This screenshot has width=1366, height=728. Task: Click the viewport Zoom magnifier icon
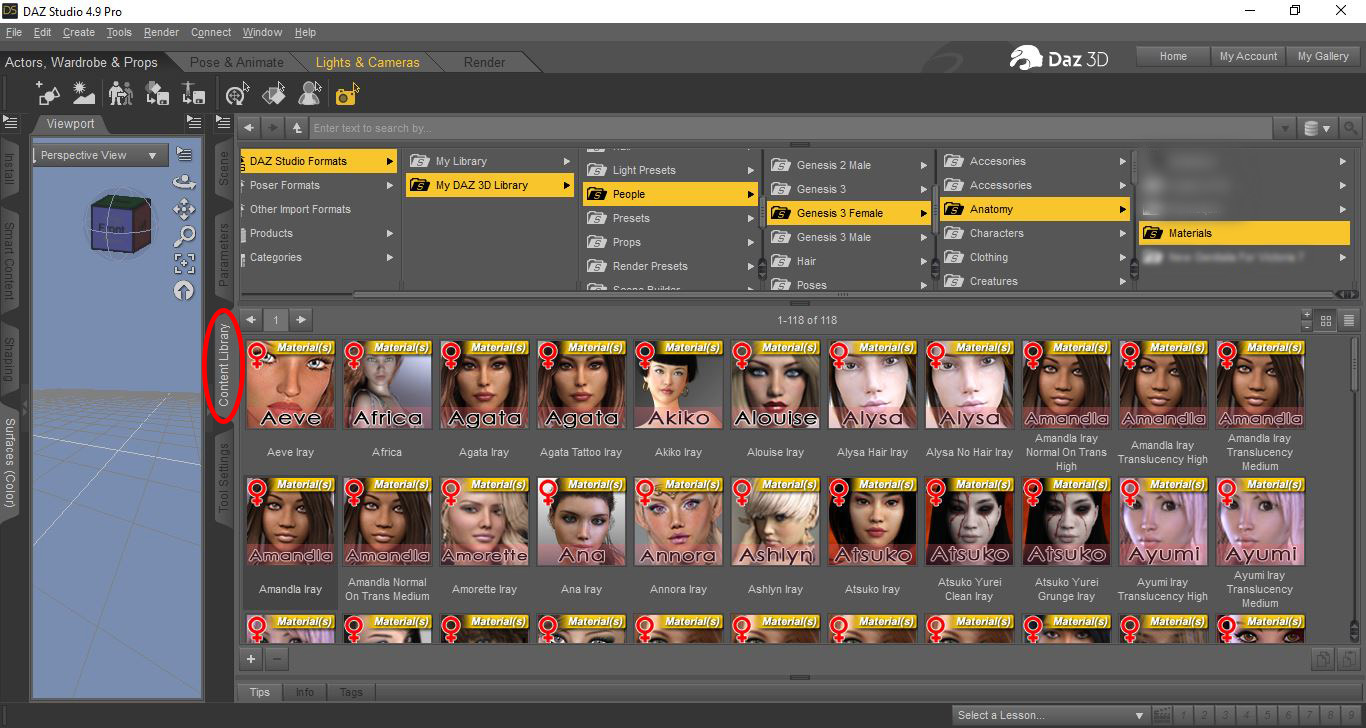pos(184,237)
